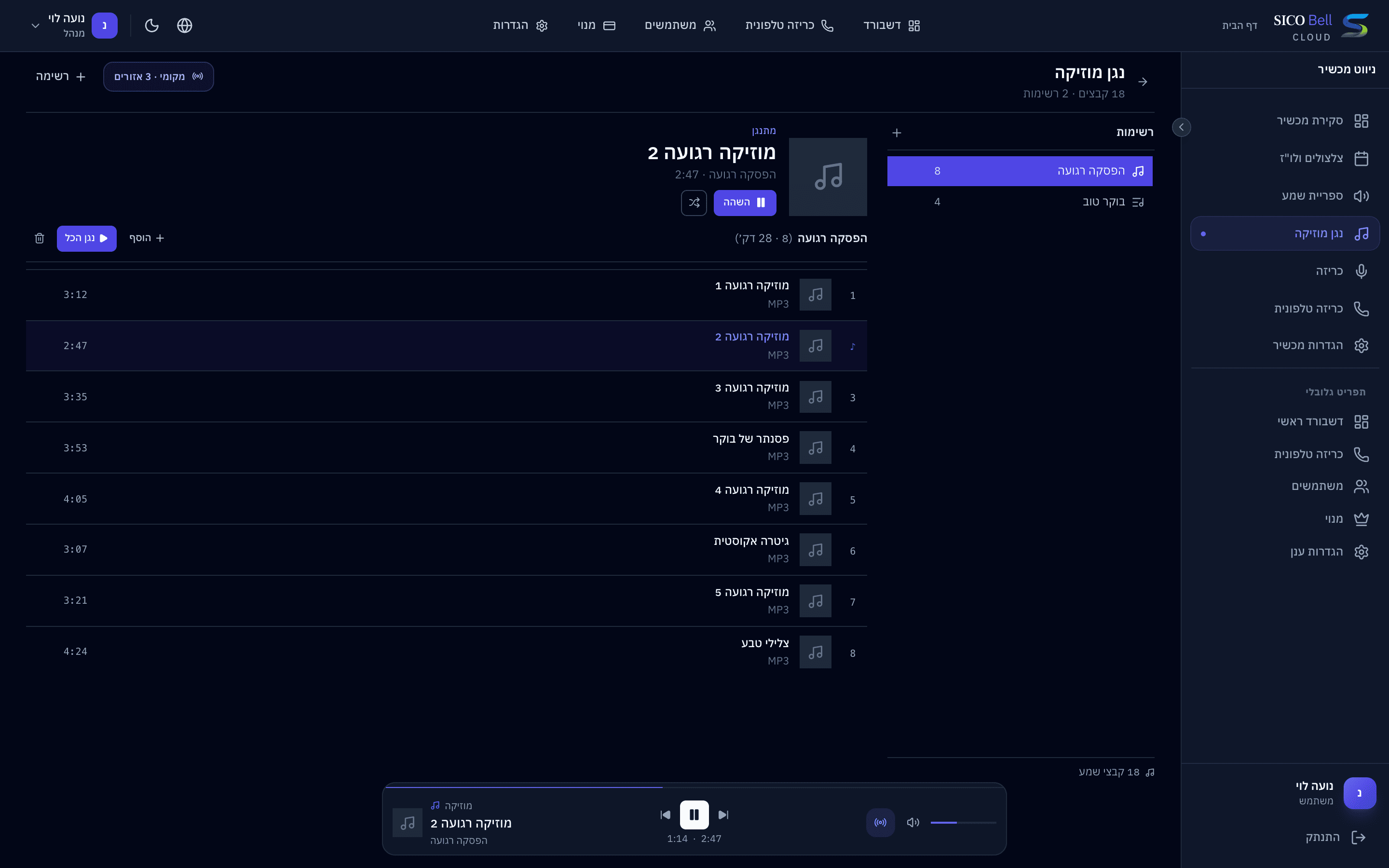The height and width of the screenshot is (868, 1389).
Task: Open משתמשים in top navigation
Action: (680, 25)
